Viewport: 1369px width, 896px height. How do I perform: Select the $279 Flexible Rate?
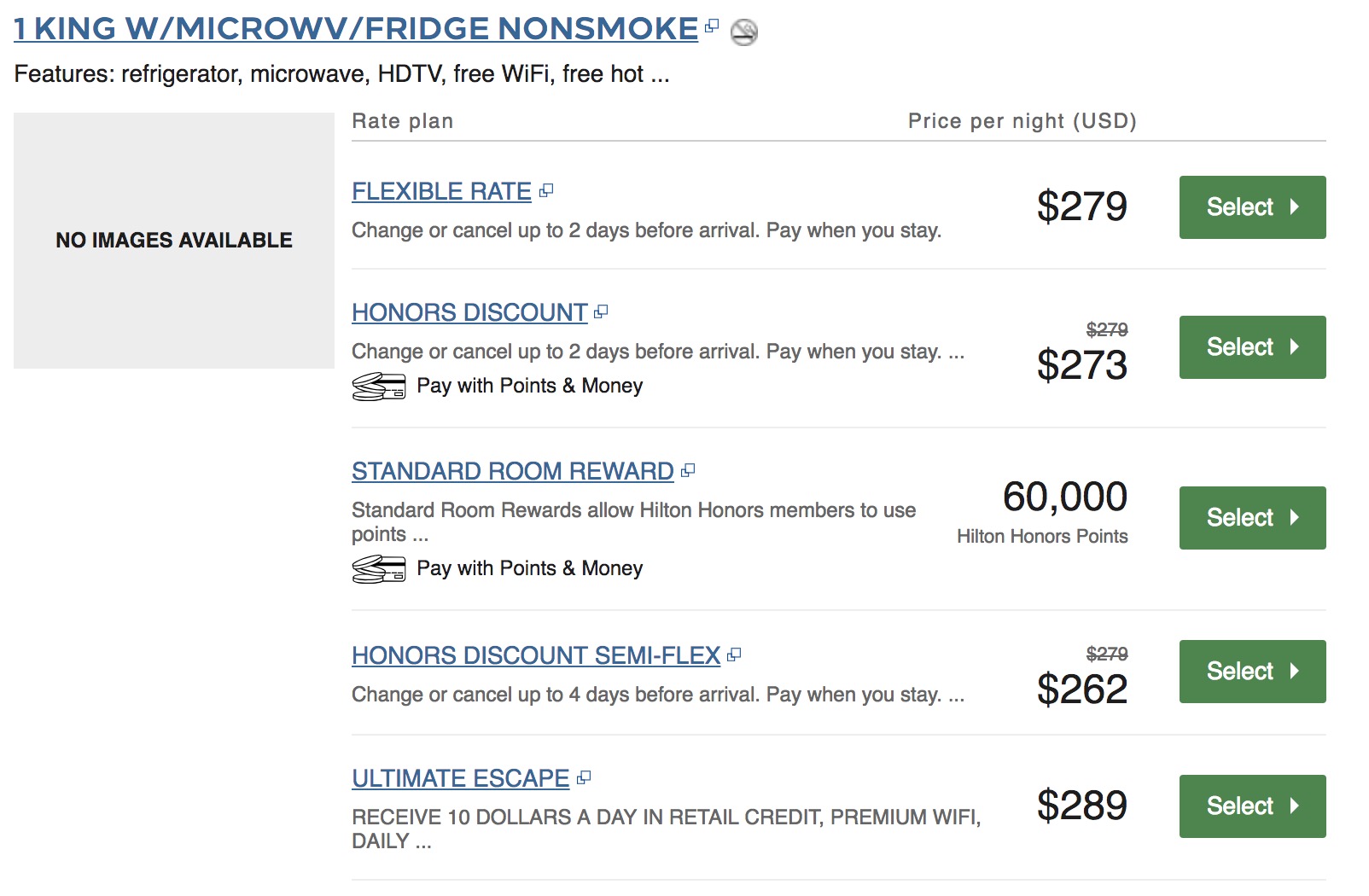(x=1251, y=207)
